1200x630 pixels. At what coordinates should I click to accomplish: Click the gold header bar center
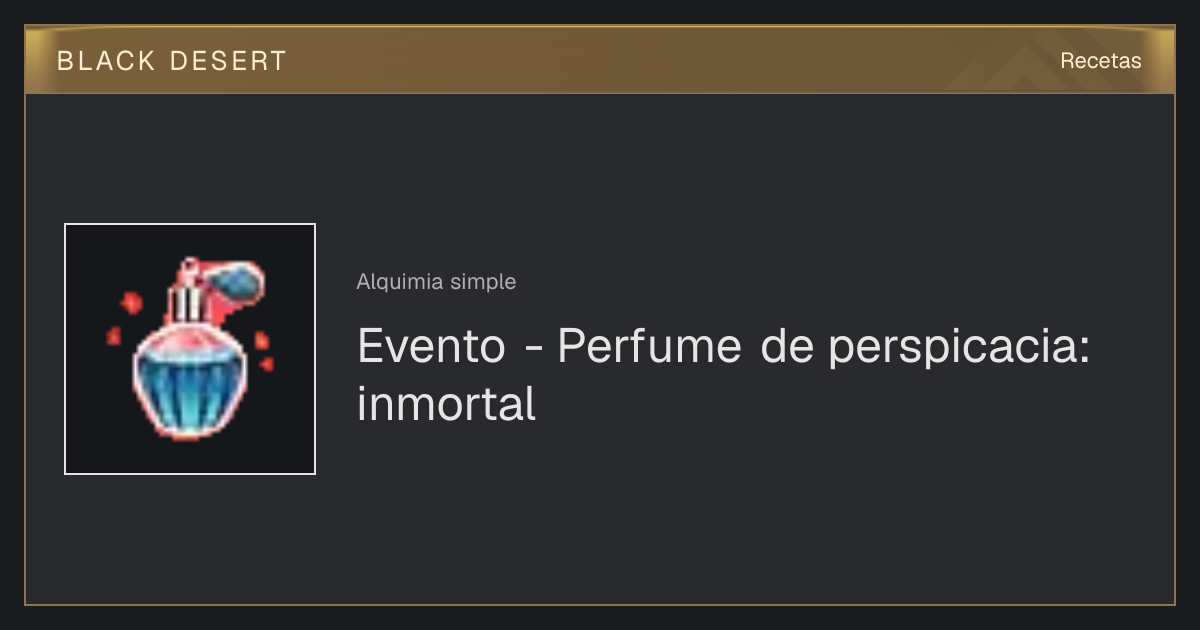600,60
